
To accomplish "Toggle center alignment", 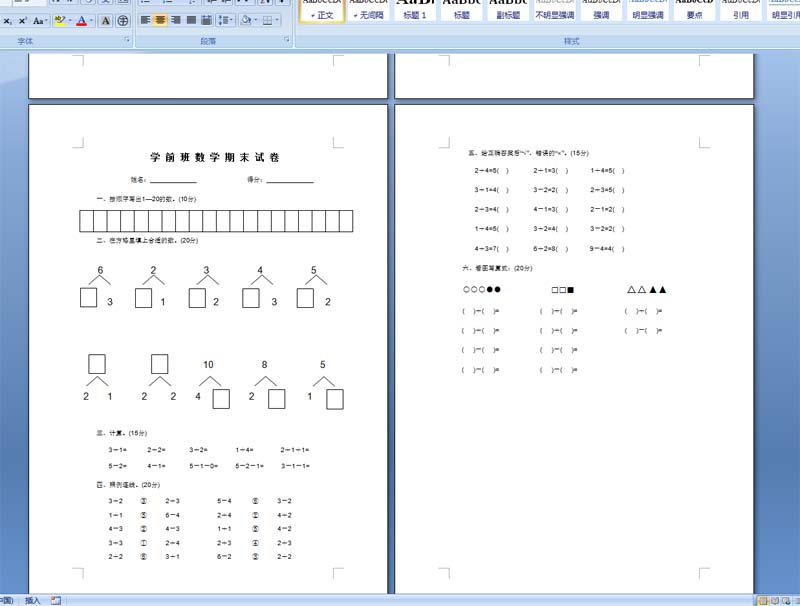I will pos(160,20).
